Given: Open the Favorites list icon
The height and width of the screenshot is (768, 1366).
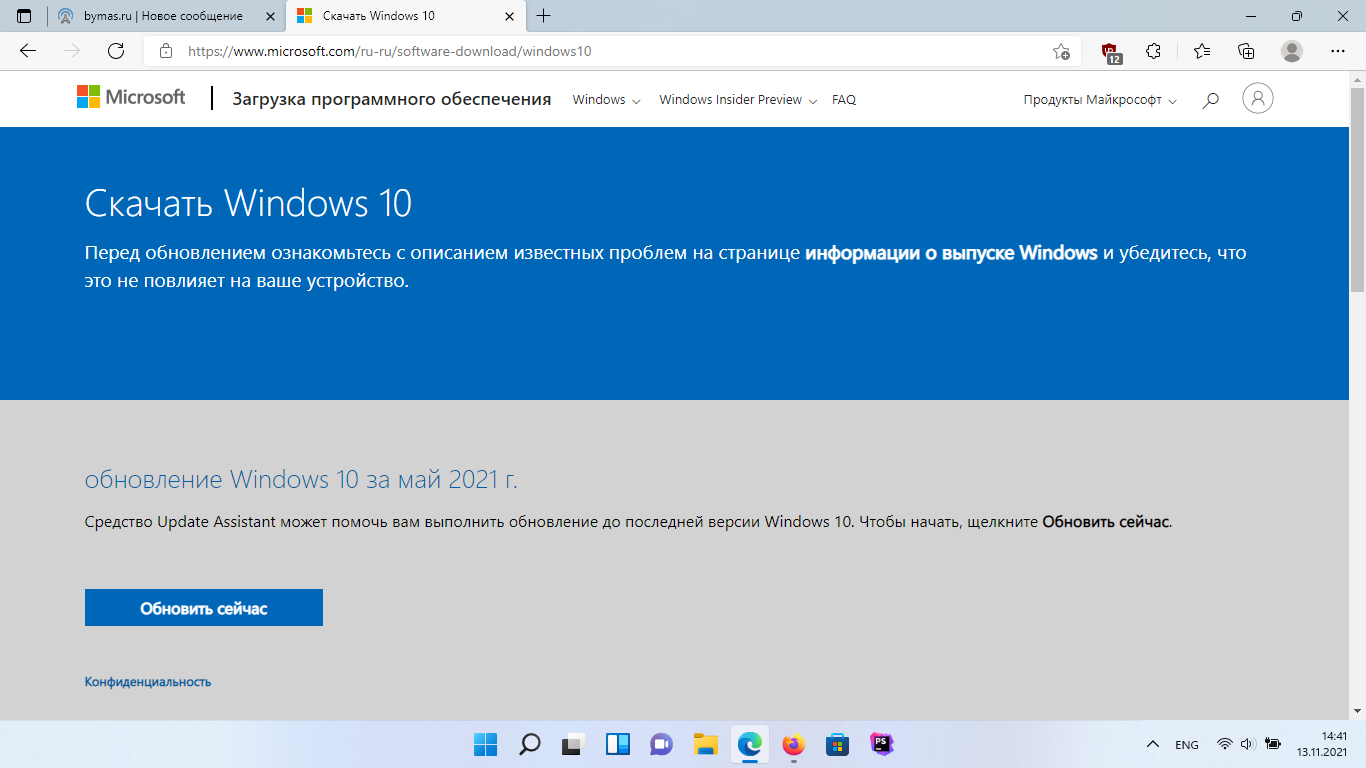Looking at the screenshot, I should pos(1201,51).
